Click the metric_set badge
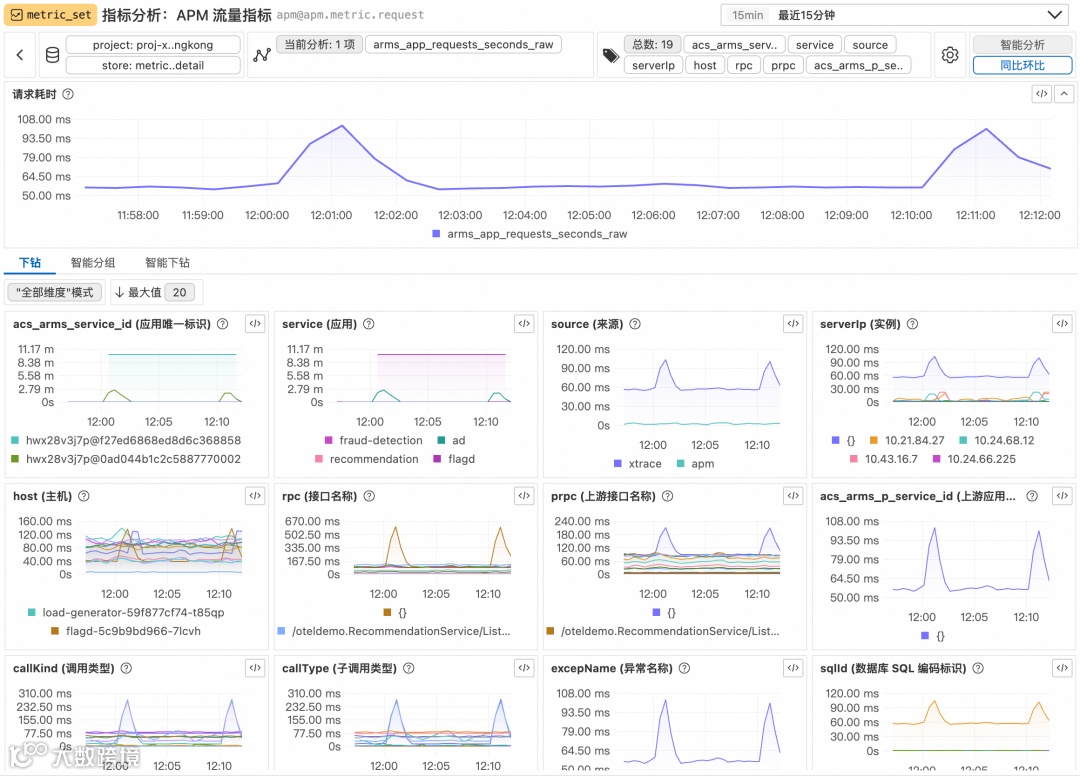The image size is (1080, 776). tap(50, 14)
